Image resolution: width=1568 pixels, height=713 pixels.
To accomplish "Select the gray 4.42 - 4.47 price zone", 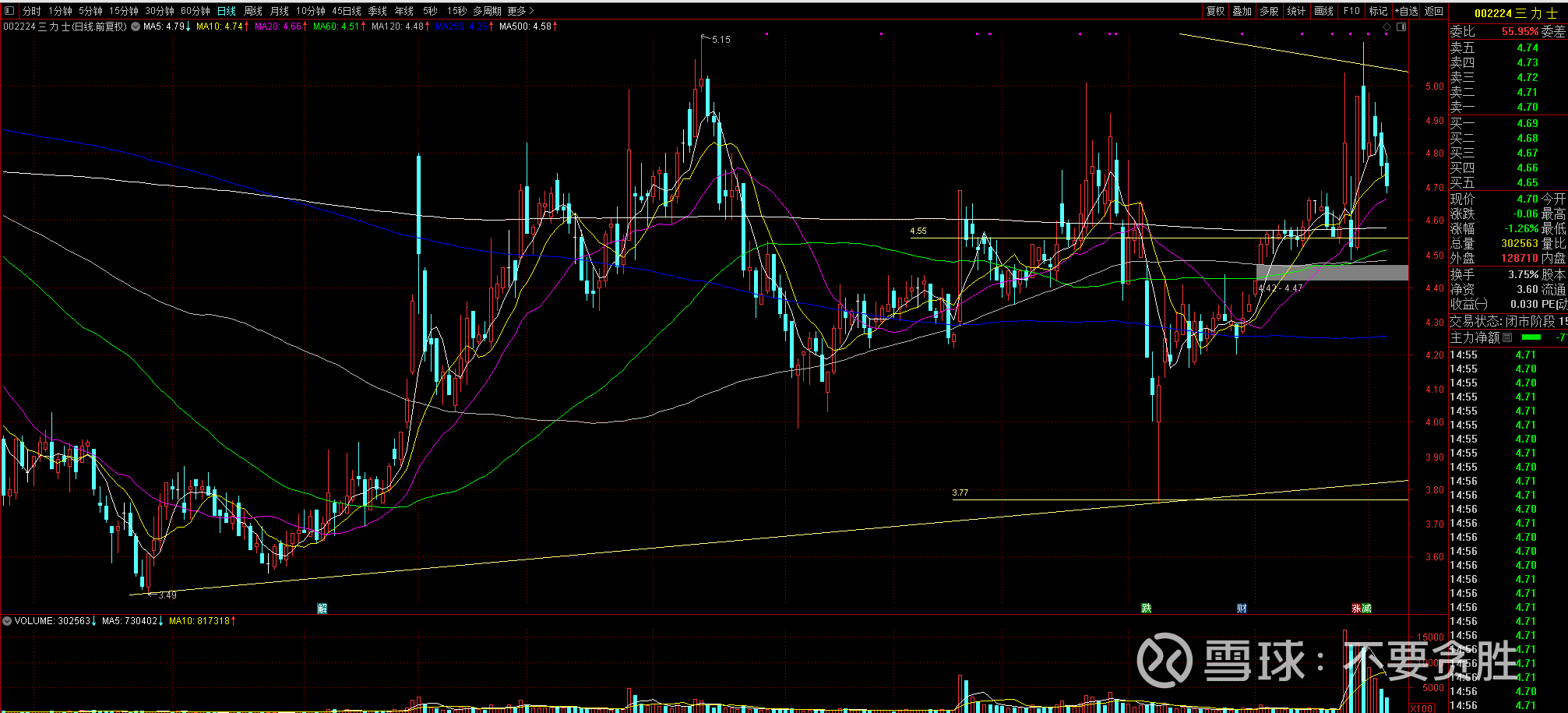I will [1332, 273].
